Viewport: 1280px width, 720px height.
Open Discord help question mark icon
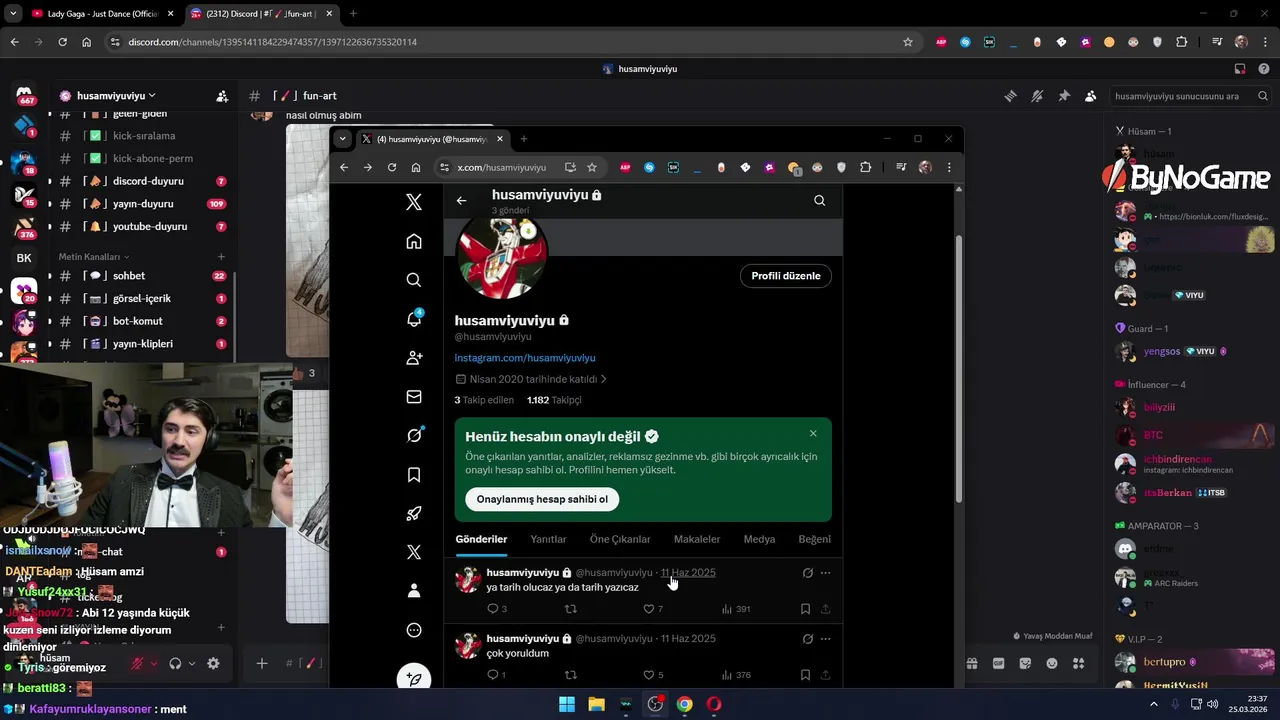click(x=1265, y=69)
